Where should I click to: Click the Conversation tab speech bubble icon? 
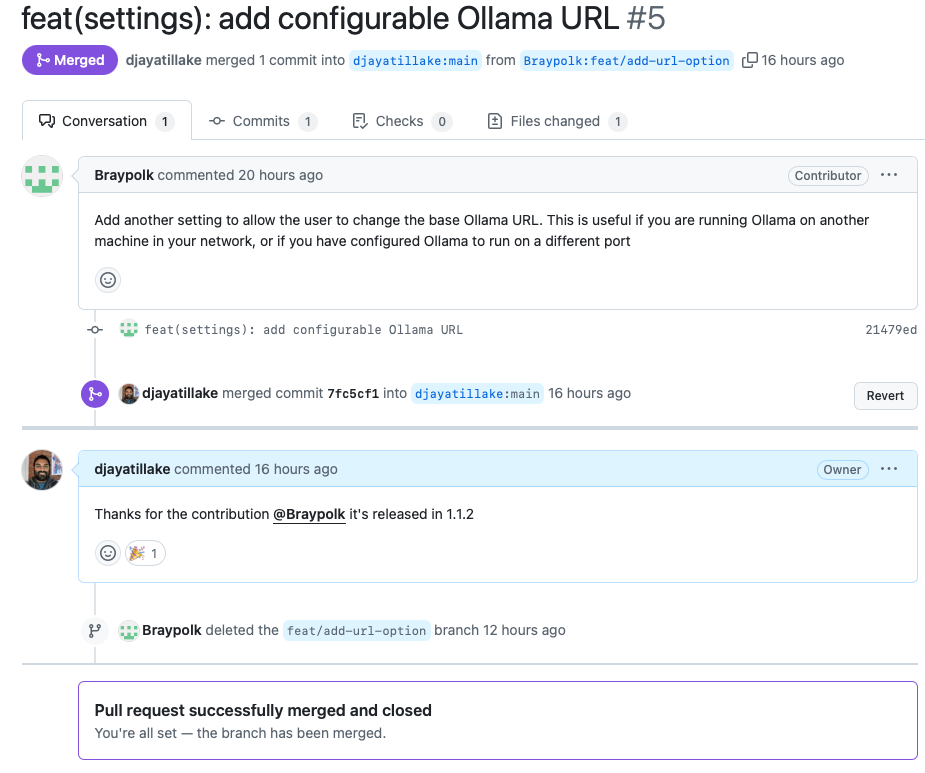(47, 121)
